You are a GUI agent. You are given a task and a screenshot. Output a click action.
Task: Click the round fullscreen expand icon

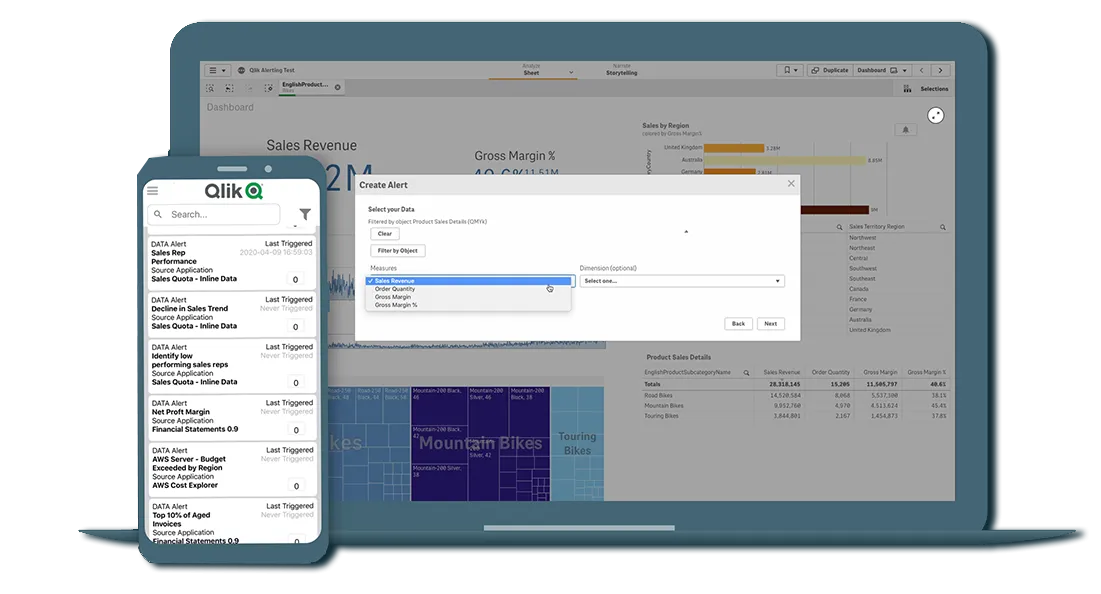935,116
